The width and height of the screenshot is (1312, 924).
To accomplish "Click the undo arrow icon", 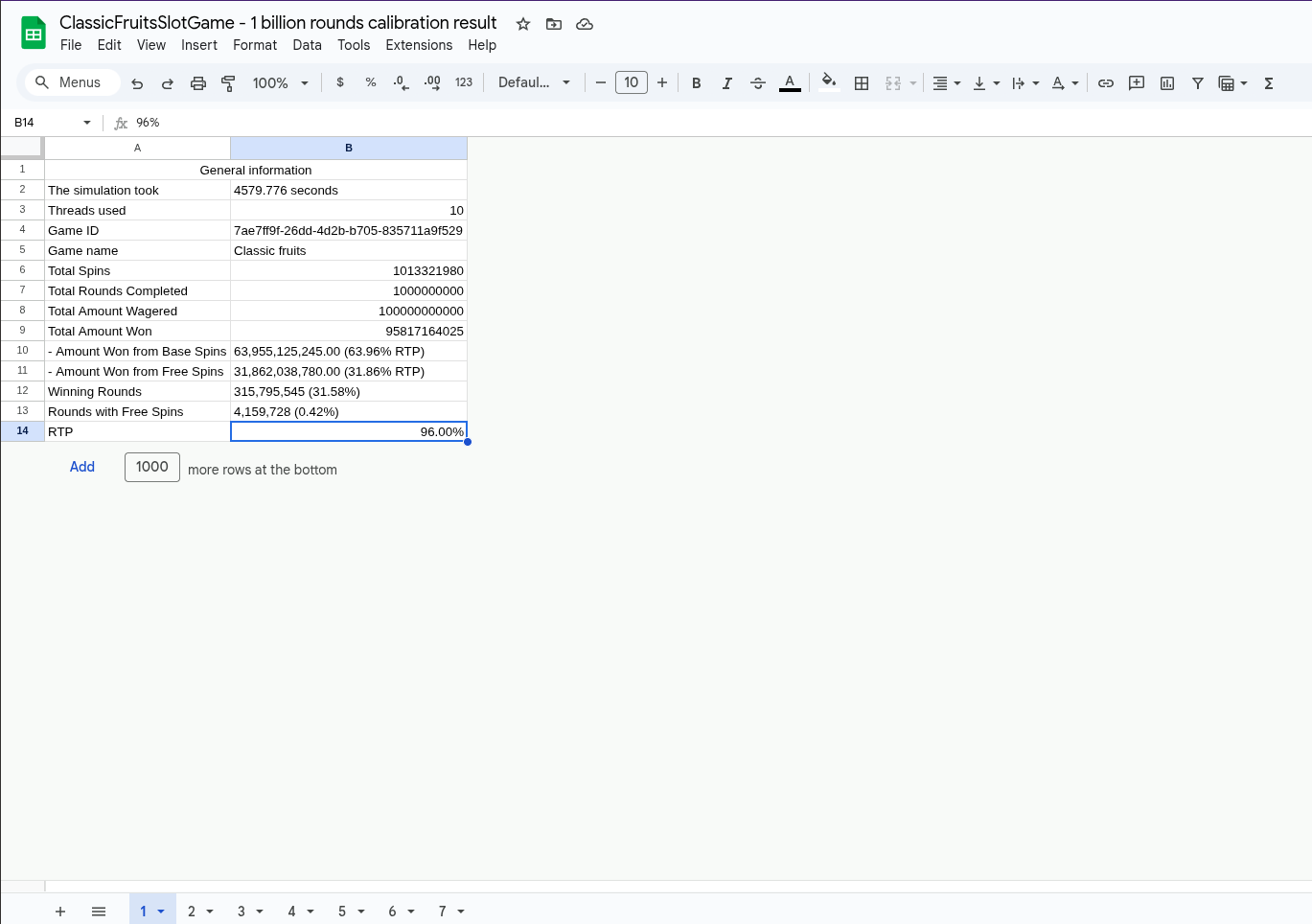I will click(137, 83).
